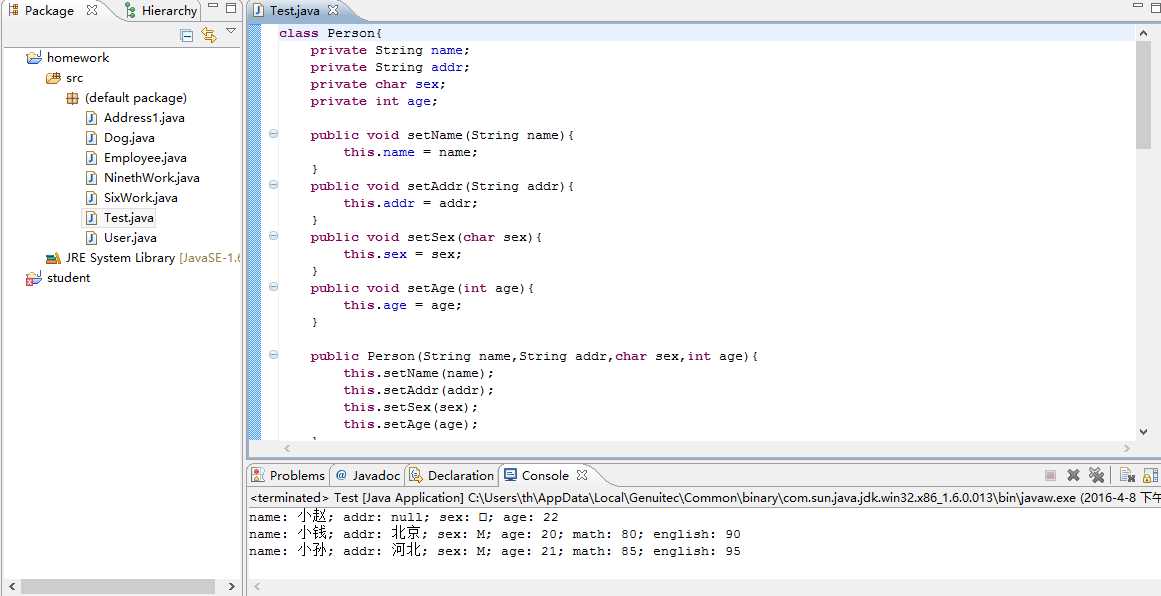The height and width of the screenshot is (596, 1161).
Task: Collapse the Person constructor fold
Action: tap(273, 355)
